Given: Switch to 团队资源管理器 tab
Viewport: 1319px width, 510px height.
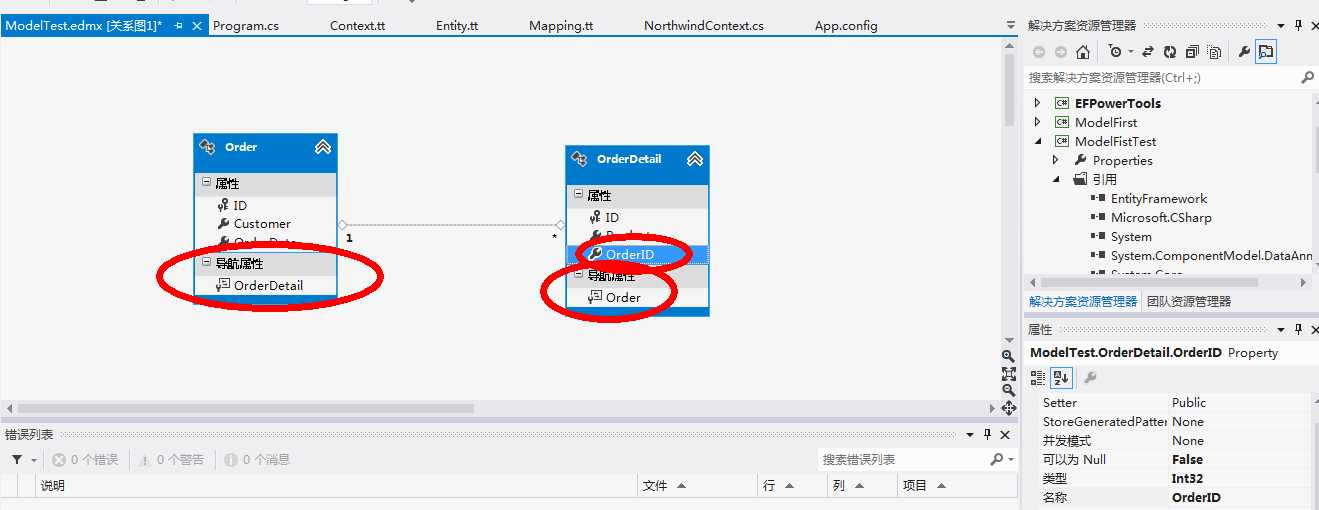Looking at the screenshot, I should coord(1189,301).
